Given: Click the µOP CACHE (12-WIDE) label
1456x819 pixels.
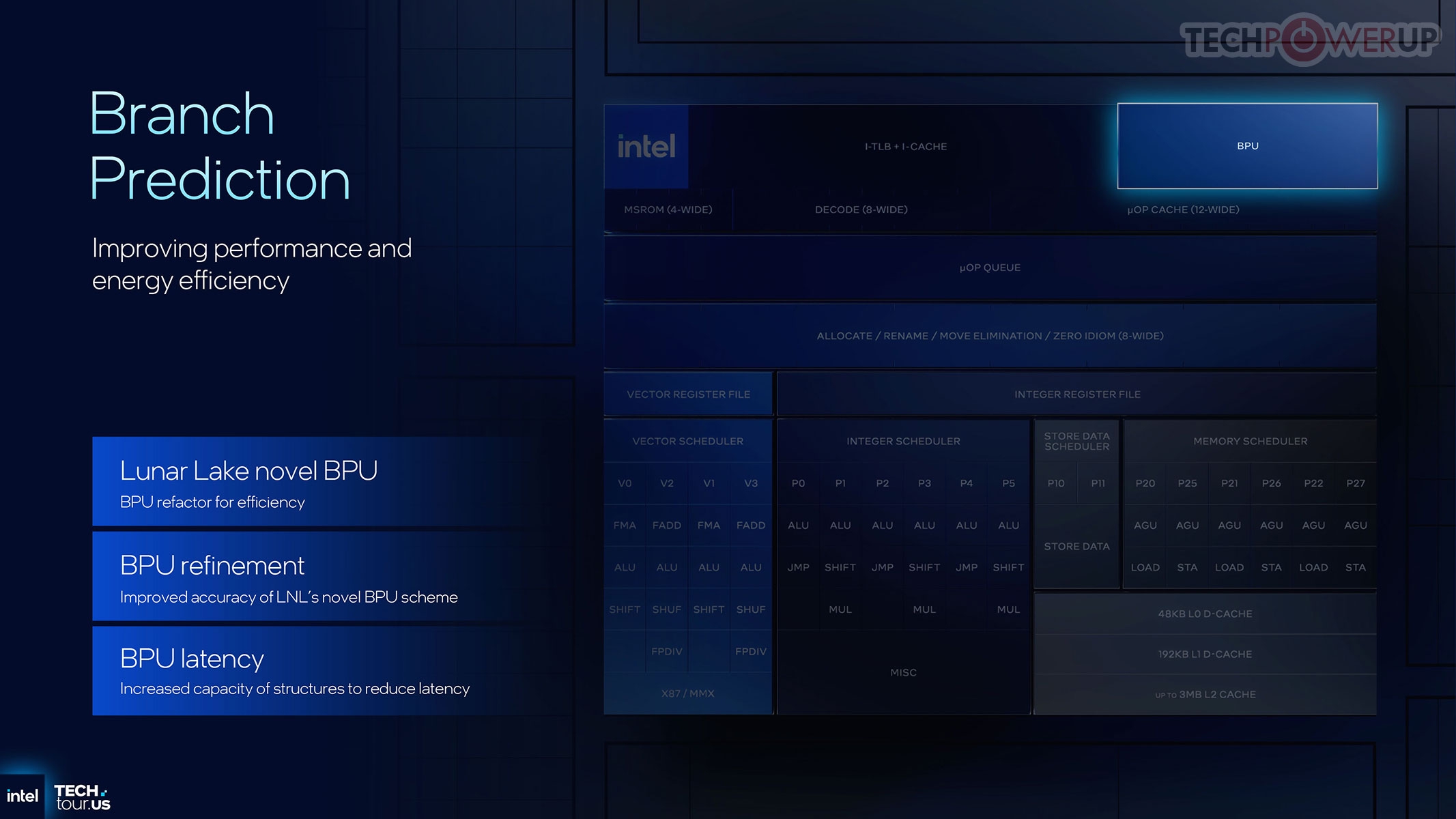Looking at the screenshot, I should pos(1183,210).
